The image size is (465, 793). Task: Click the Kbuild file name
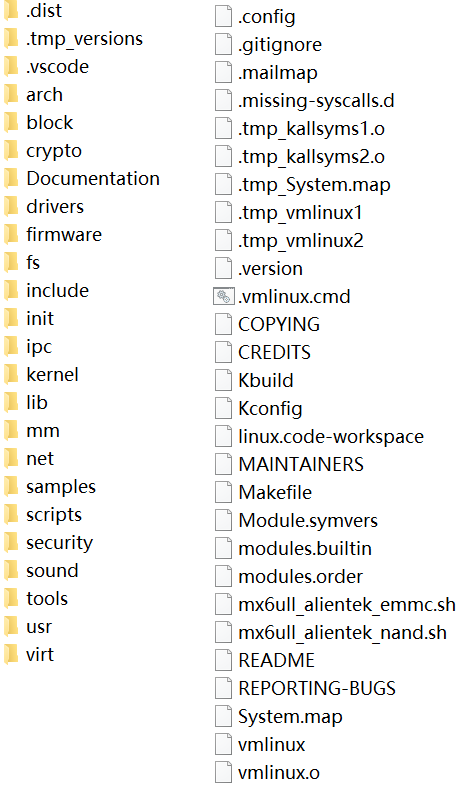266,380
